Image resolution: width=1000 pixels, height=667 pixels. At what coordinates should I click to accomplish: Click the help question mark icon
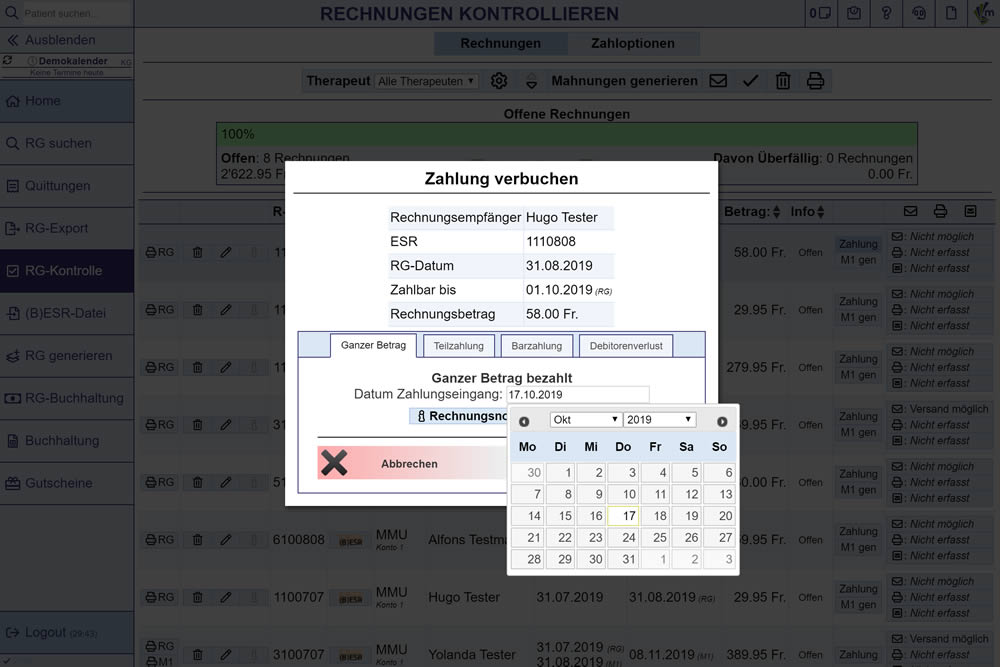886,14
